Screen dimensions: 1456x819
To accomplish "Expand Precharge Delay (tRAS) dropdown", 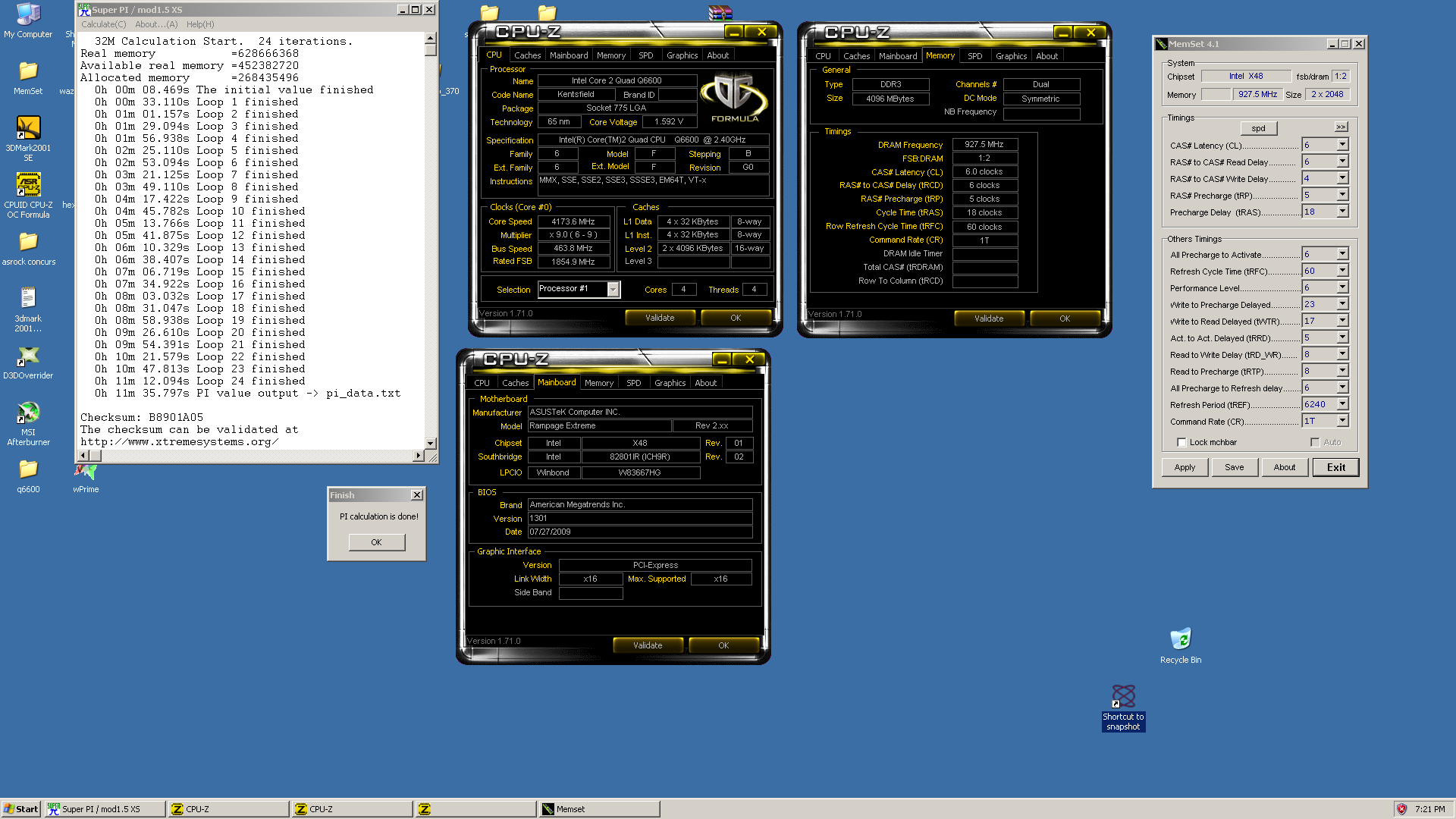I will (x=1342, y=212).
